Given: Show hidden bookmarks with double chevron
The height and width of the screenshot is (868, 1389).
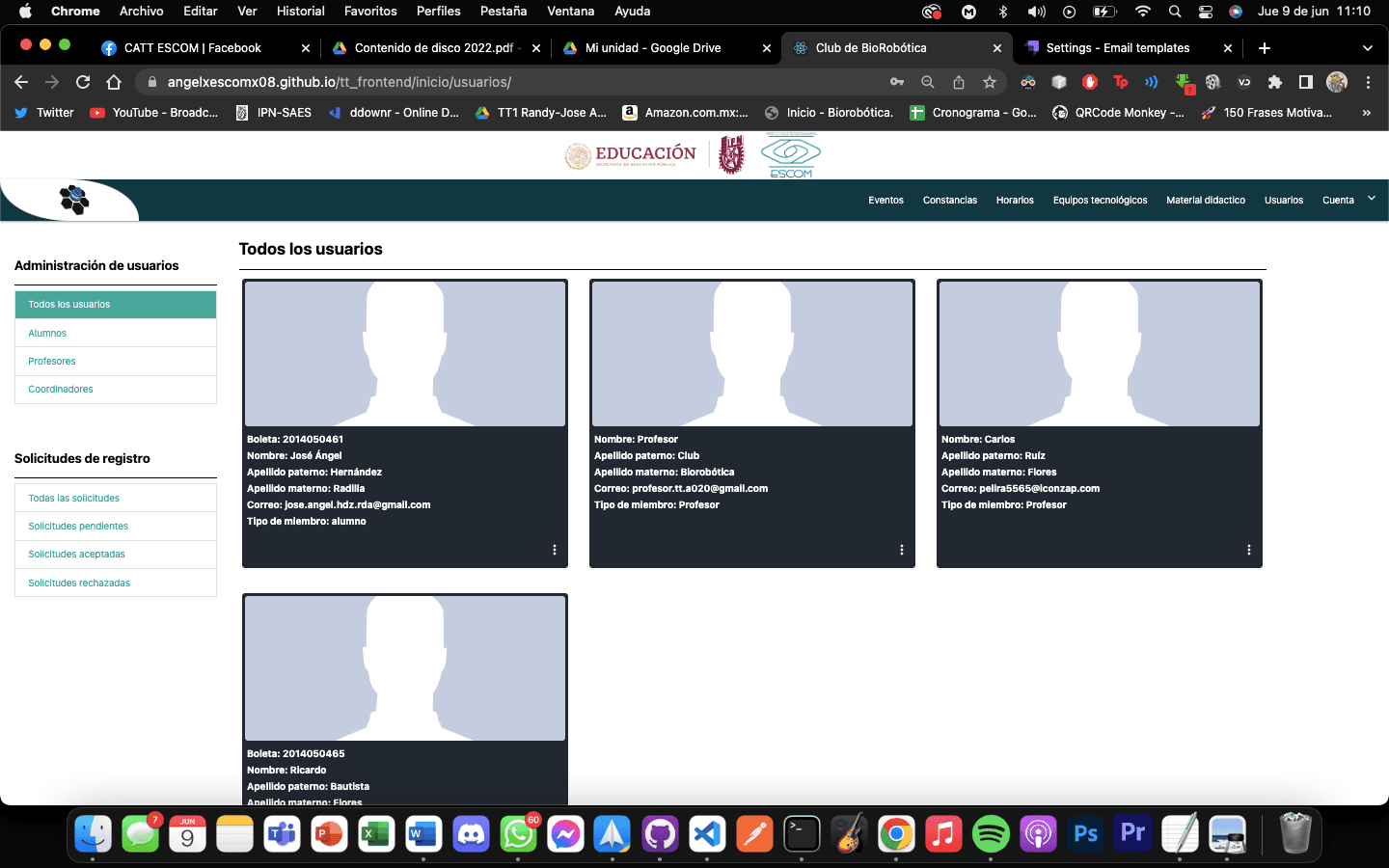Looking at the screenshot, I should [1366, 113].
